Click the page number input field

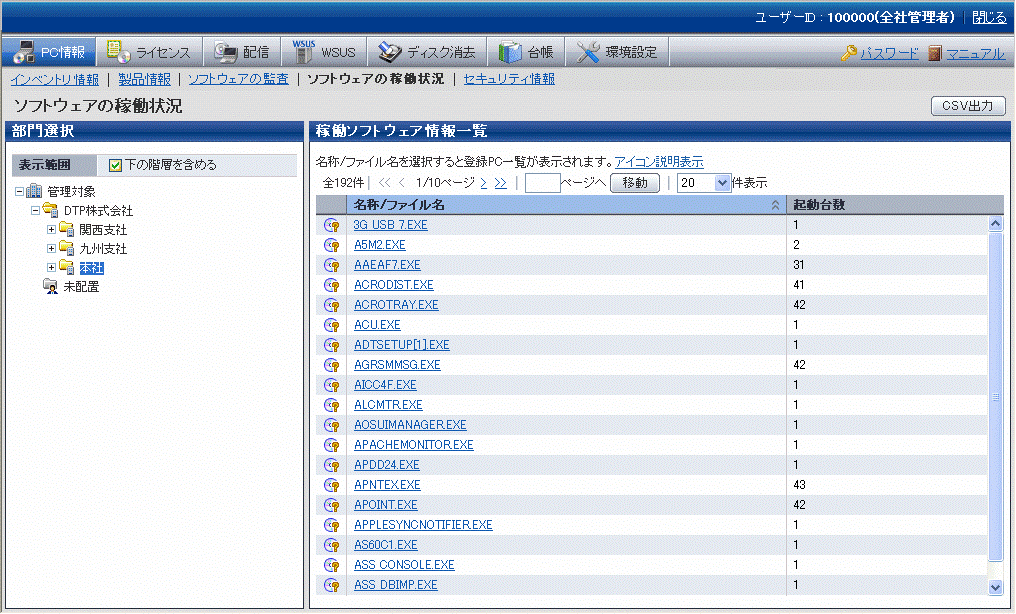point(542,183)
